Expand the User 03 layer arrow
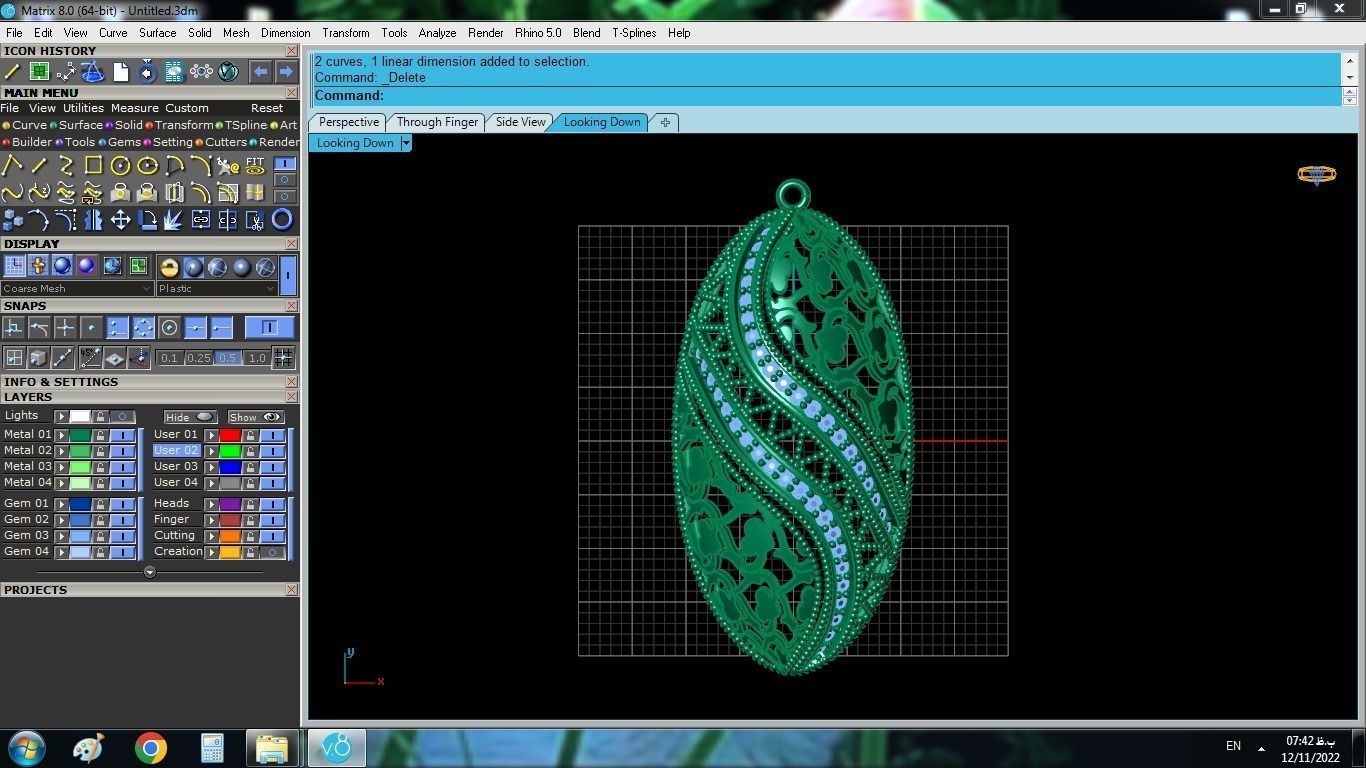Image resolution: width=1366 pixels, height=768 pixels. [x=211, y=467]
